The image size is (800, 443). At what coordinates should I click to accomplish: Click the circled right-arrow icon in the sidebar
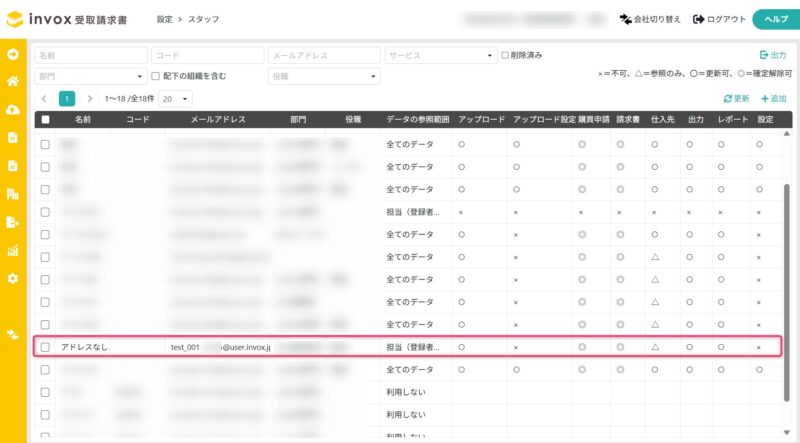click(13, 54)
